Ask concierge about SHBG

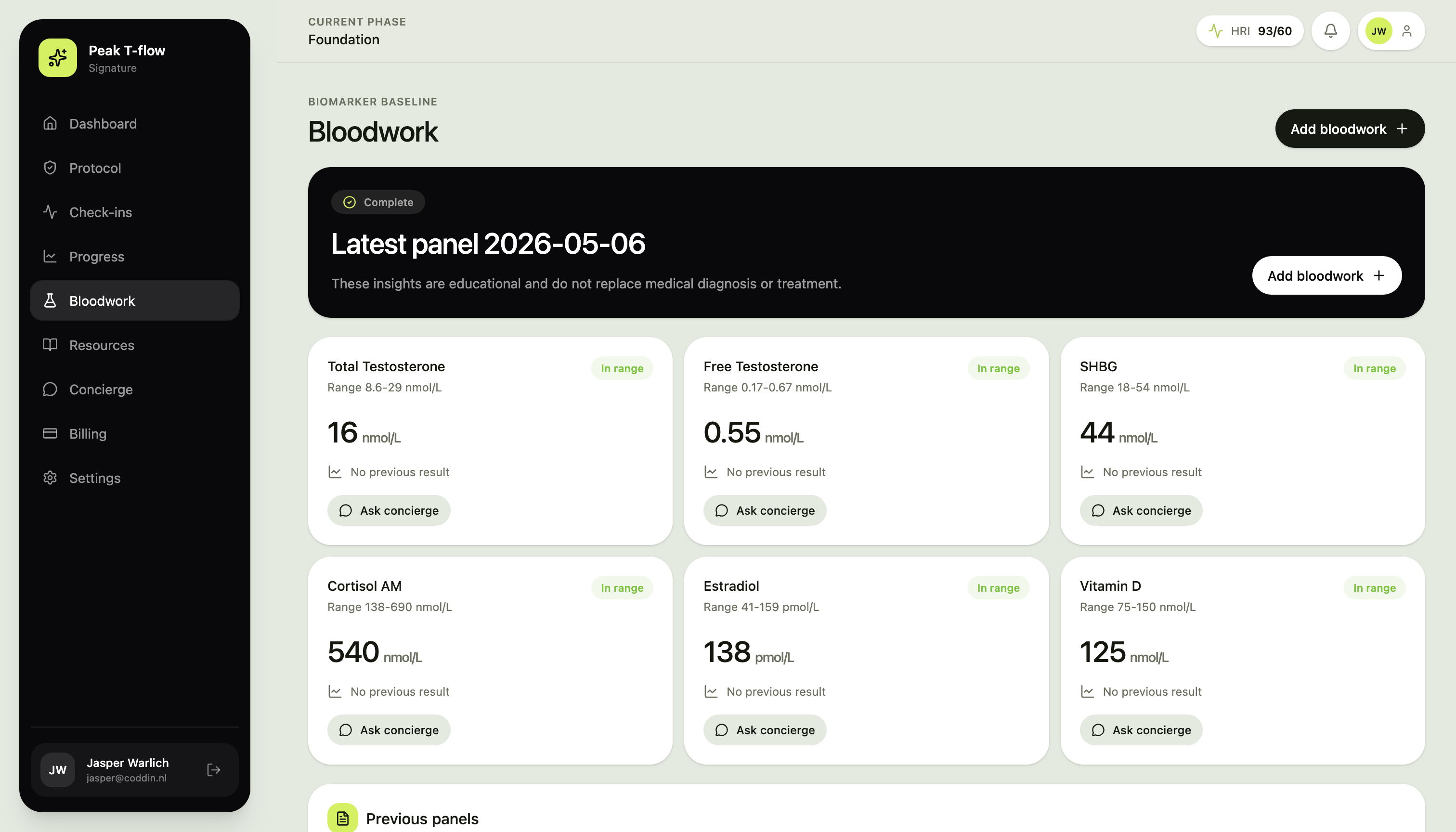[1141, 510]
